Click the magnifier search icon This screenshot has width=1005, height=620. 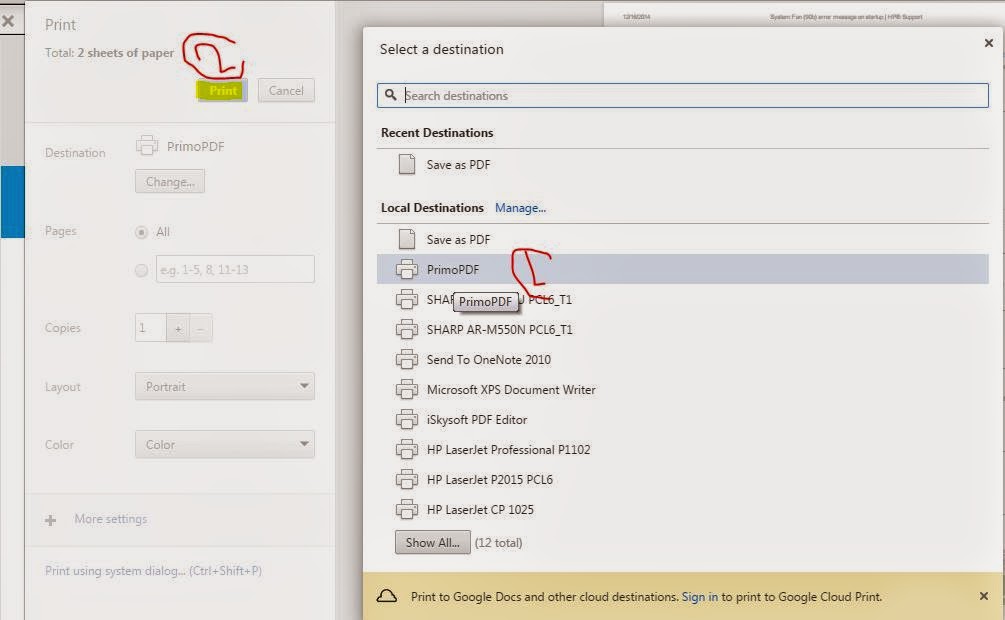click(x=390, y=95)
